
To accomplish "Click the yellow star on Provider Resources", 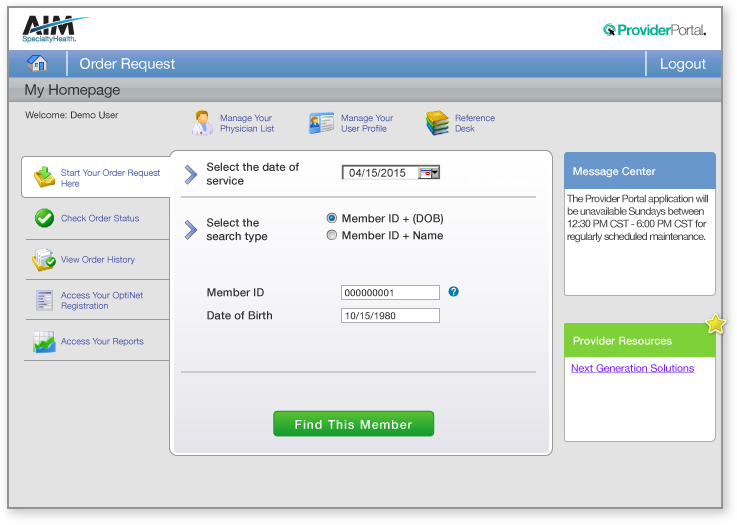I will [715, 324].
